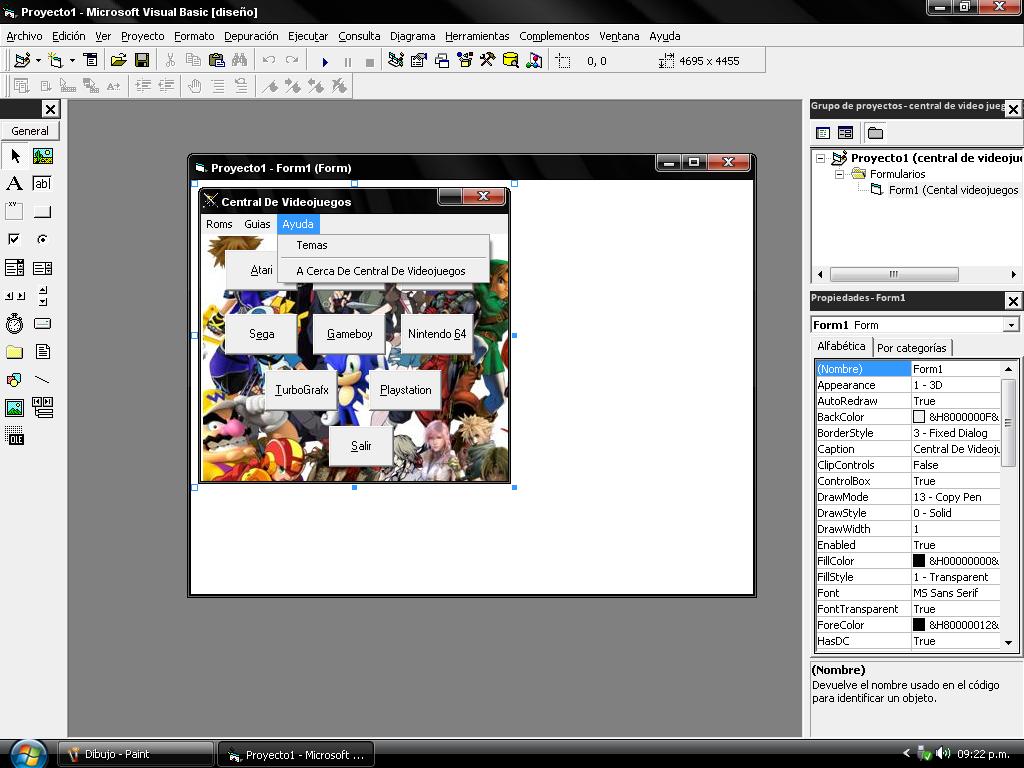The width and height of the screenshot is (1024, 768).
Task: Select the Image control tool
Action: click(x=14, y=408)
